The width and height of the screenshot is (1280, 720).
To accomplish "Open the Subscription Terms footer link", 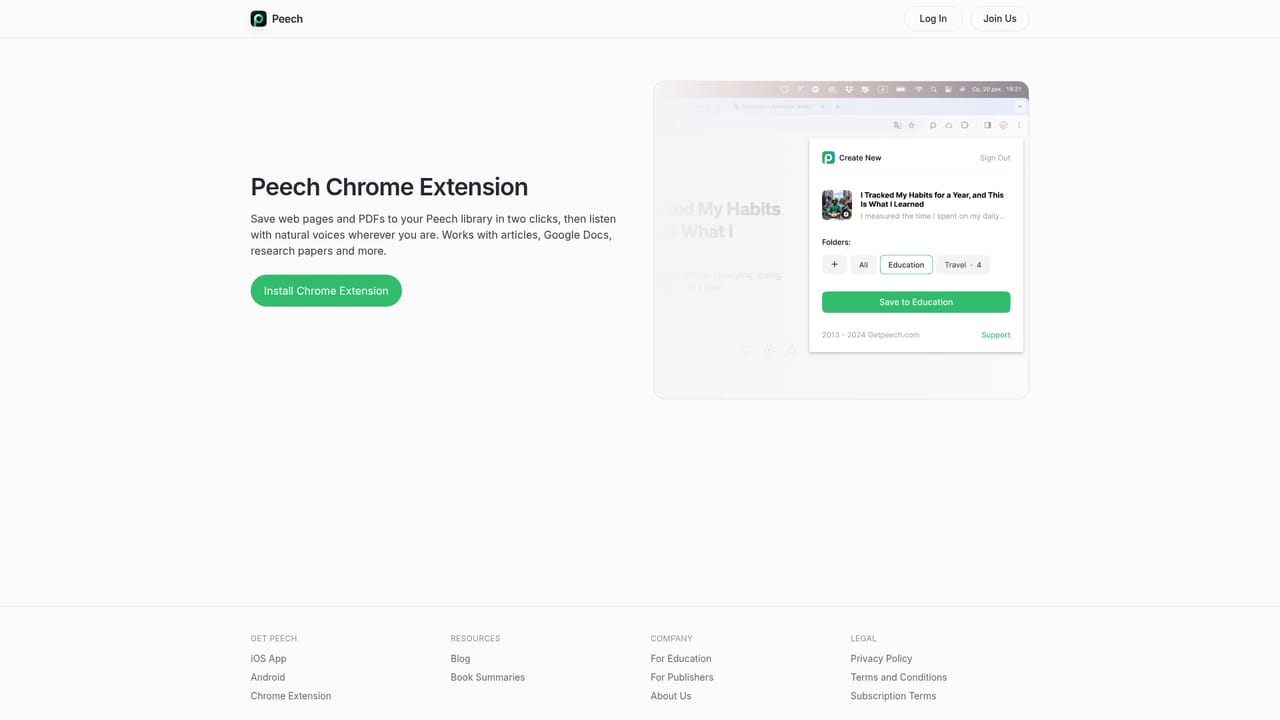I will pos(893,696).
